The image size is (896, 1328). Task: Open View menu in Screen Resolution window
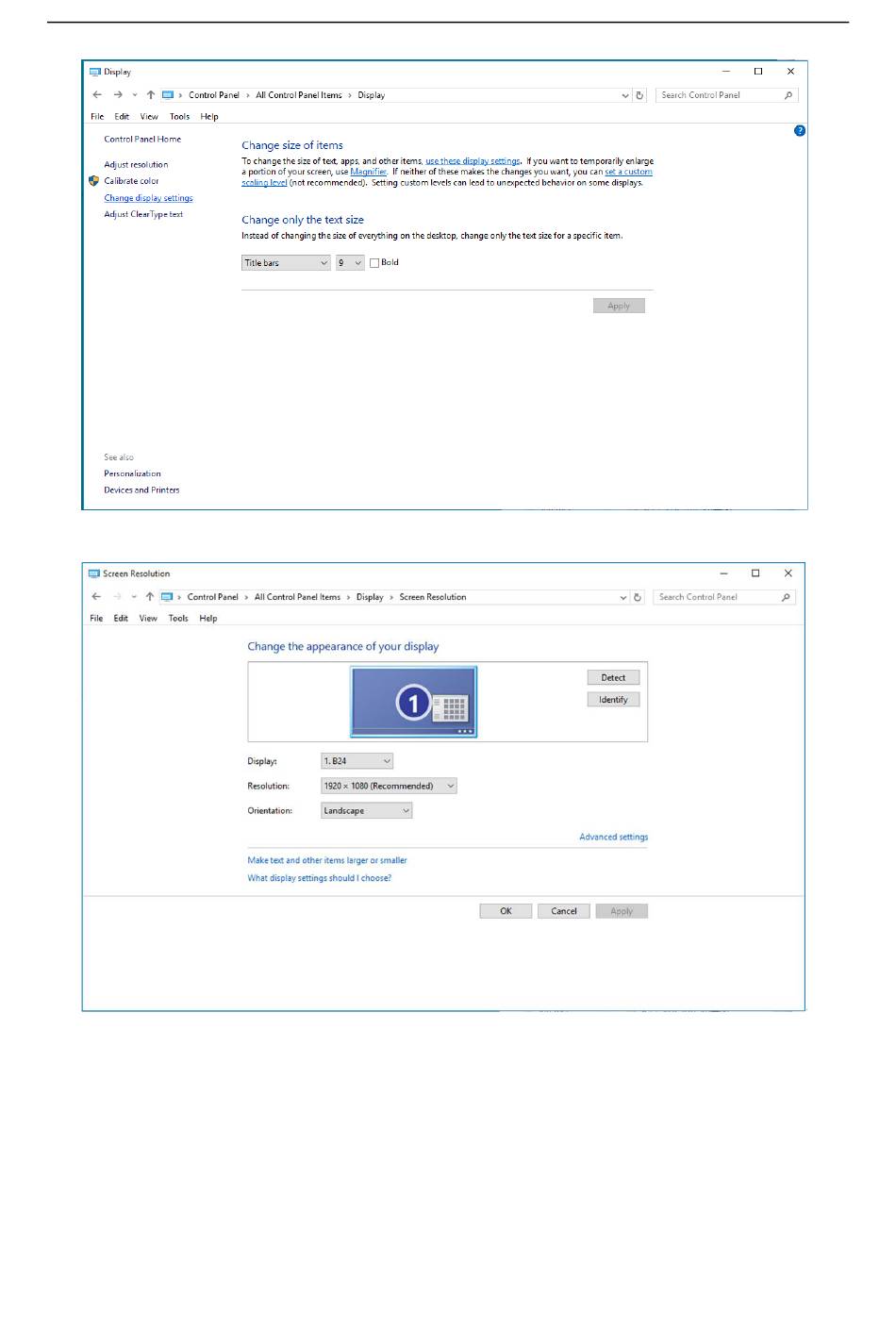(148, 619)
